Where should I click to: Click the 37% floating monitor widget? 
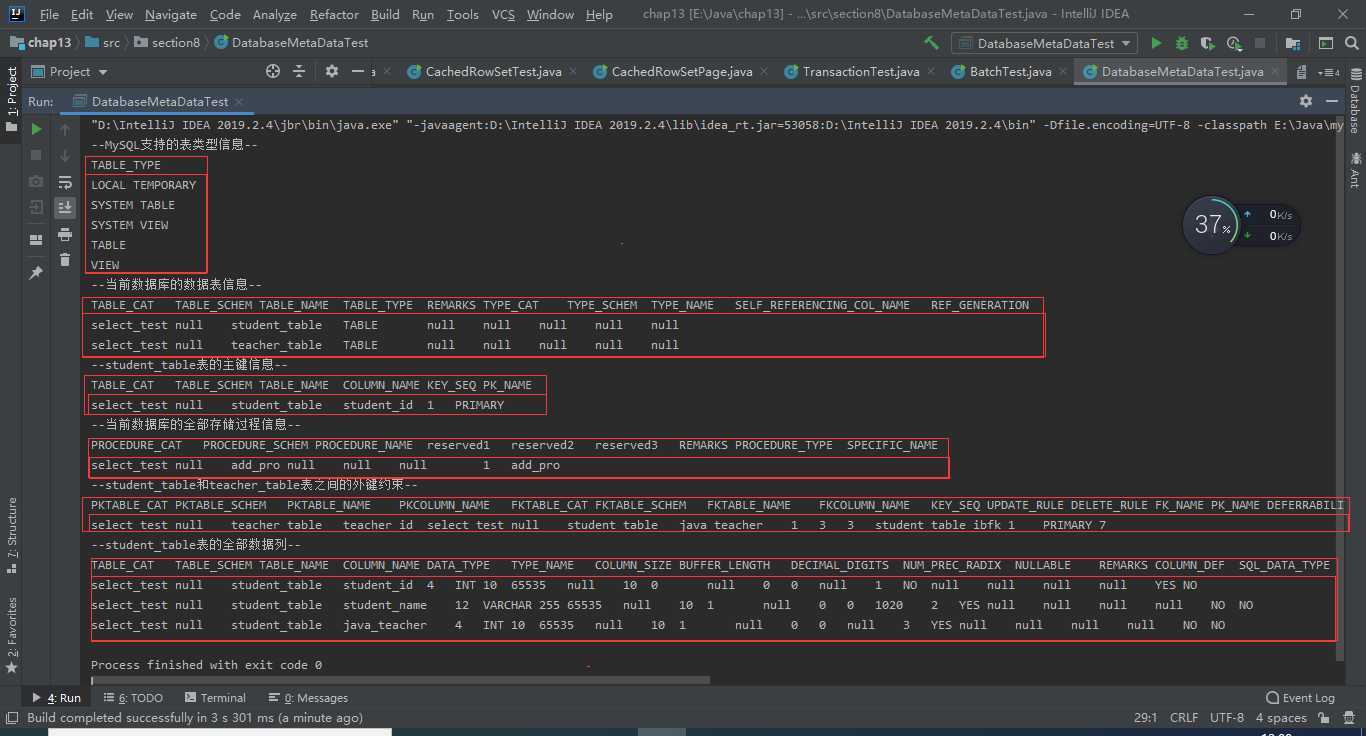tap(1212, 224)
